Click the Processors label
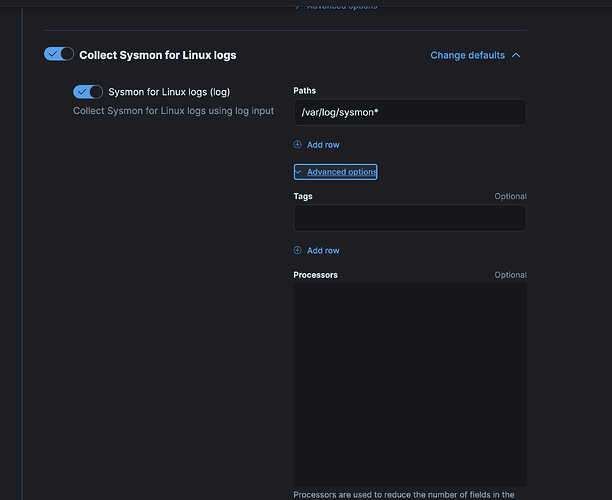This screenshot has height=500, width=612. coord(315,275)
